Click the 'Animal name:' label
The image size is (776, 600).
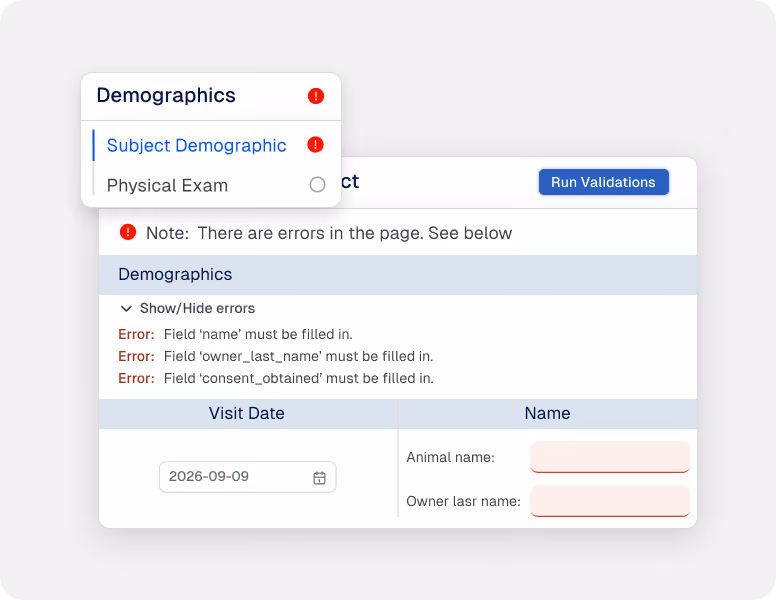point(450,457)
